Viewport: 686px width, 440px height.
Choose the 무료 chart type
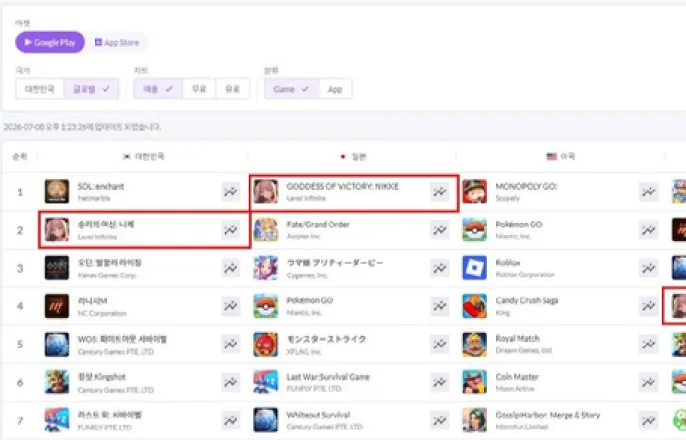(199, 89)
